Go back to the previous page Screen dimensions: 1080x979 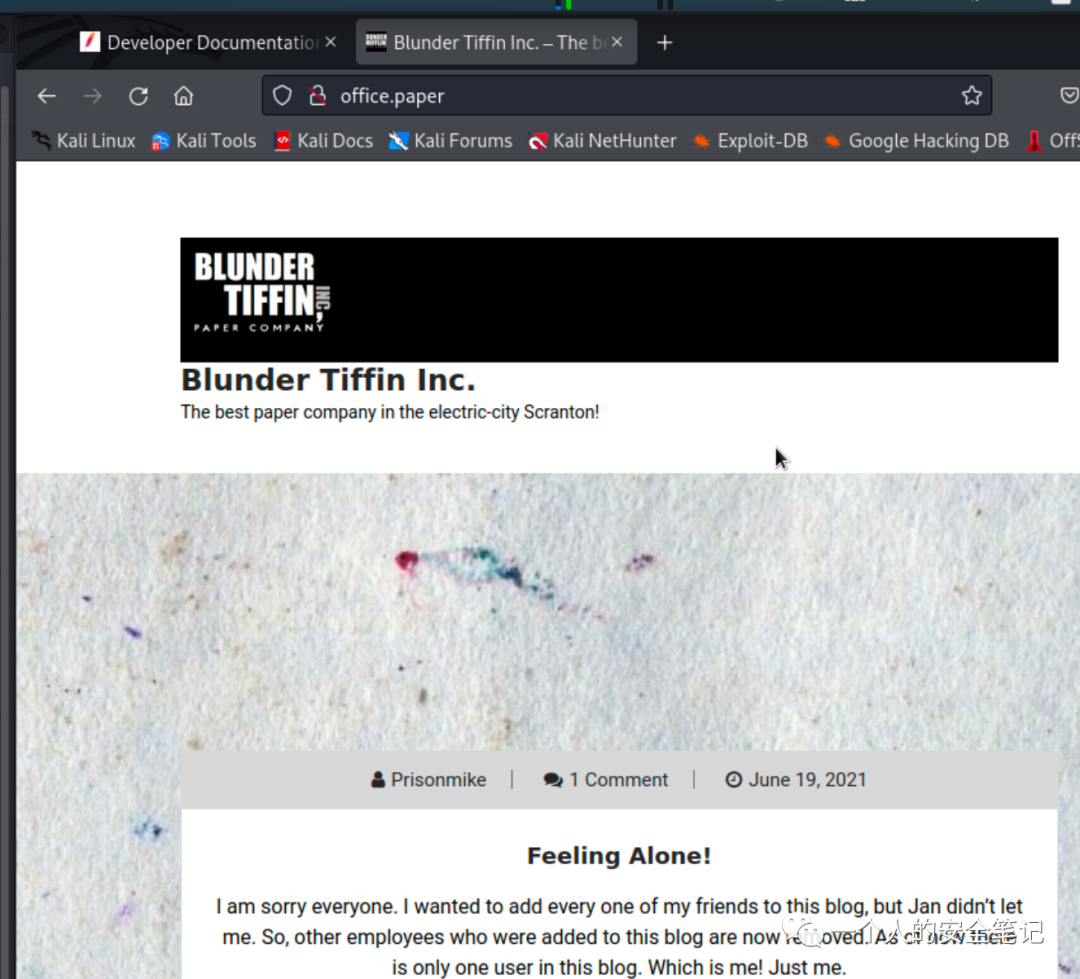pyautogui.click(x=47, y=96)
